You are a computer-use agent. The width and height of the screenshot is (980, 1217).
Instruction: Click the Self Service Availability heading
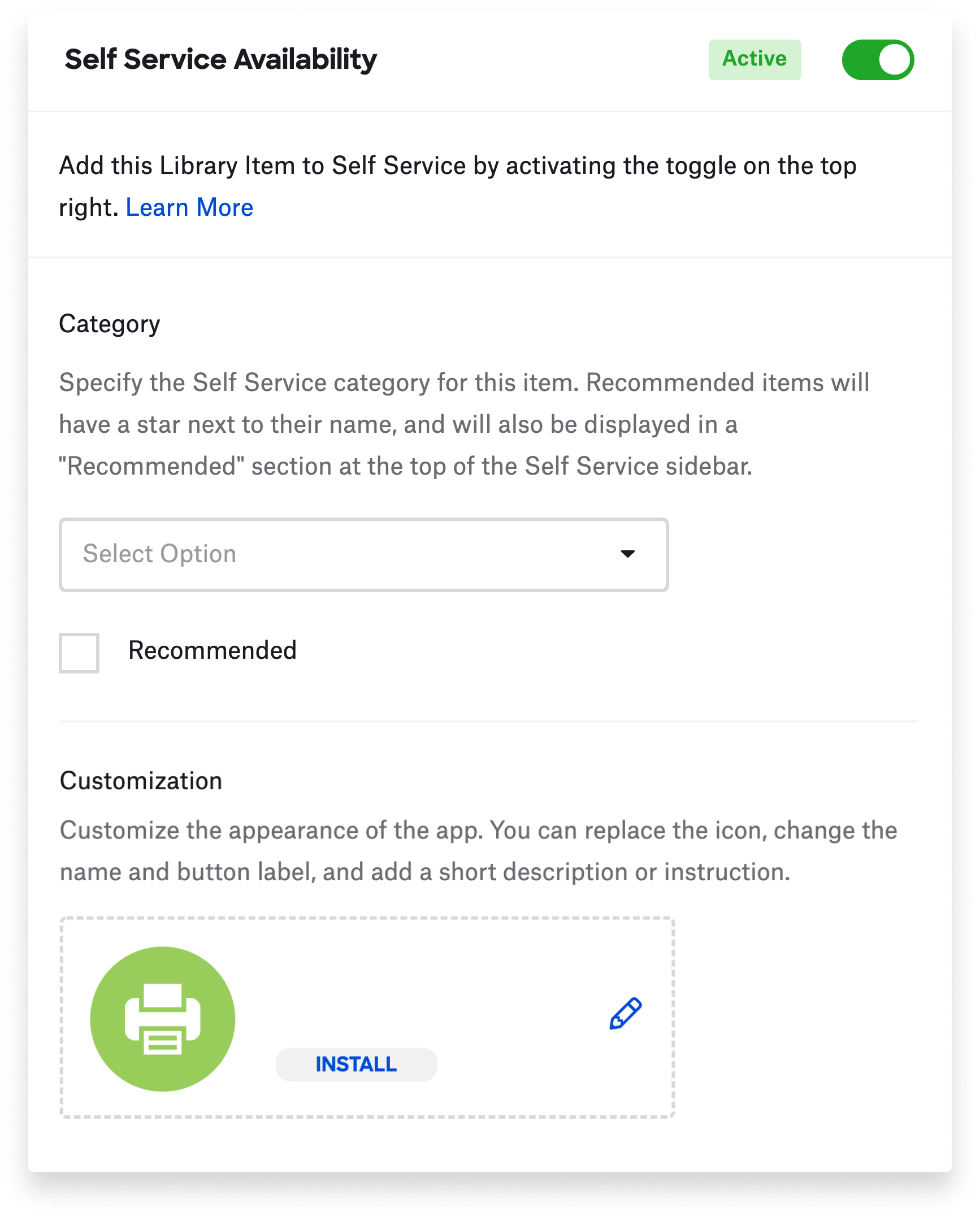[x=220, y=60]
